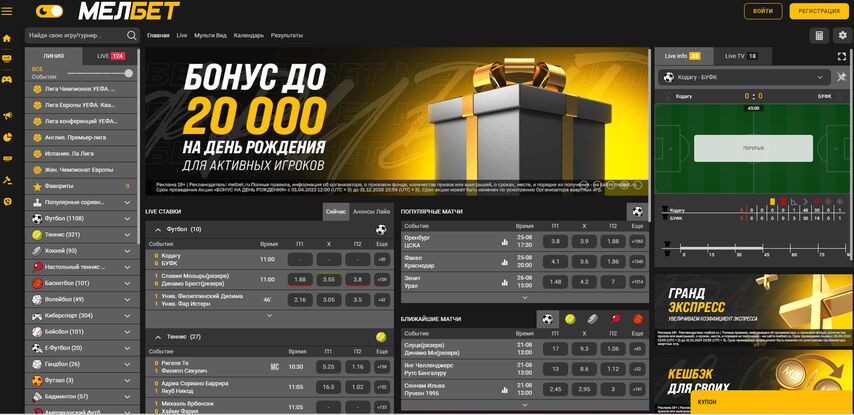The image size is (854, 415).
Task: Expand Волейбол (49) category
Action: tap(81, 300)
